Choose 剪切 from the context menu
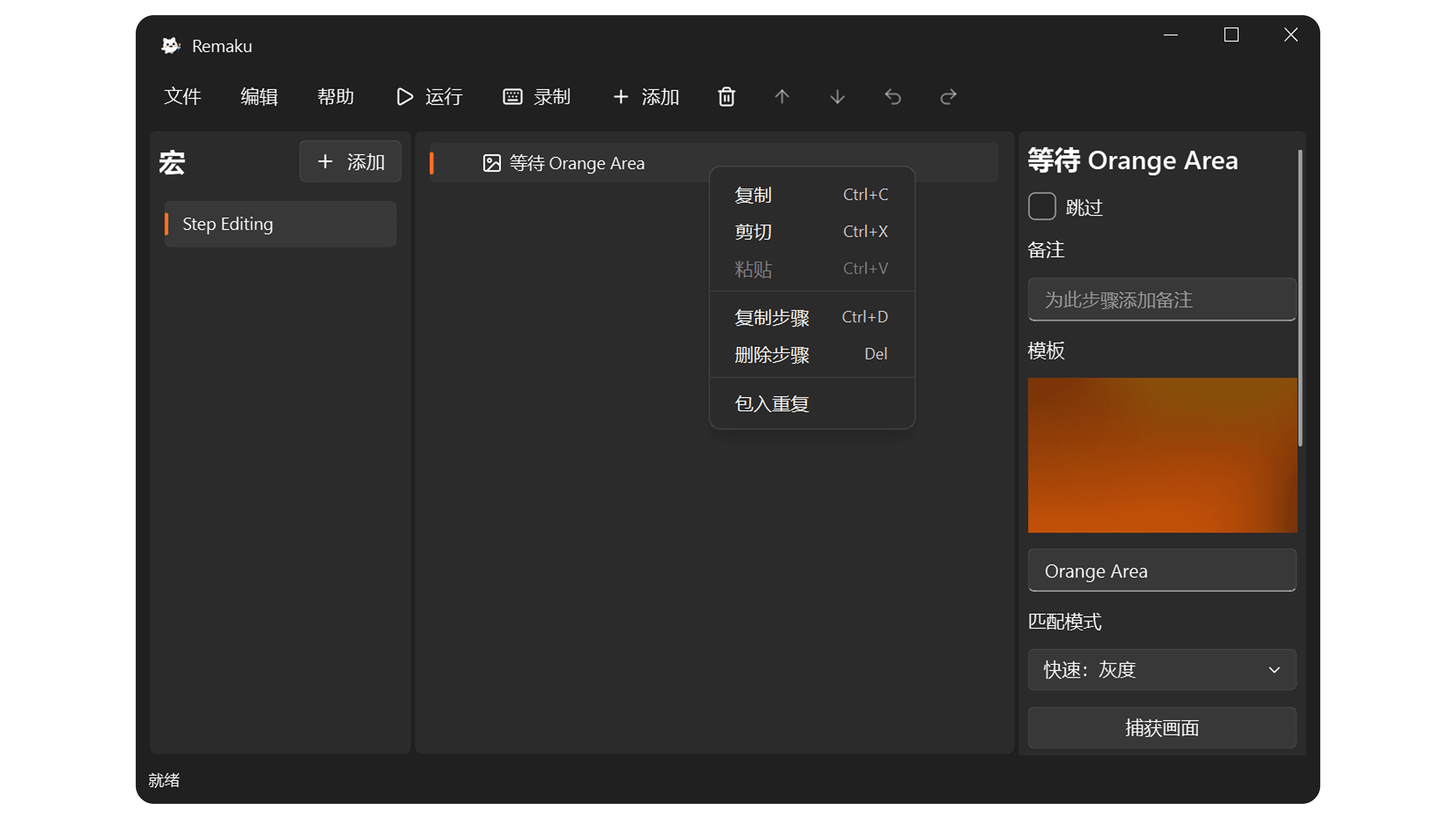Image resolution: width=1456 pixels, height=819 pixels. 812,232
